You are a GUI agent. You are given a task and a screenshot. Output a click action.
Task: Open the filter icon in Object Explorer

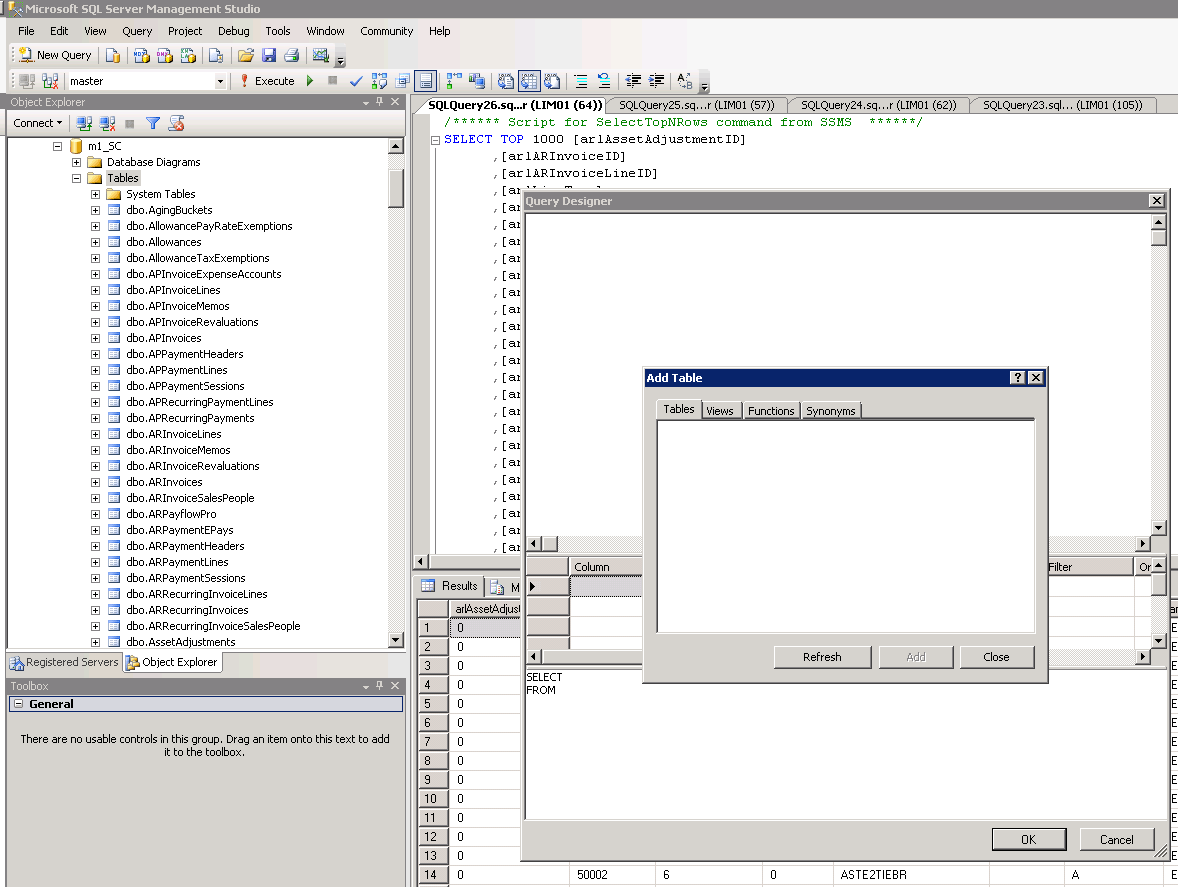point(154,122)
